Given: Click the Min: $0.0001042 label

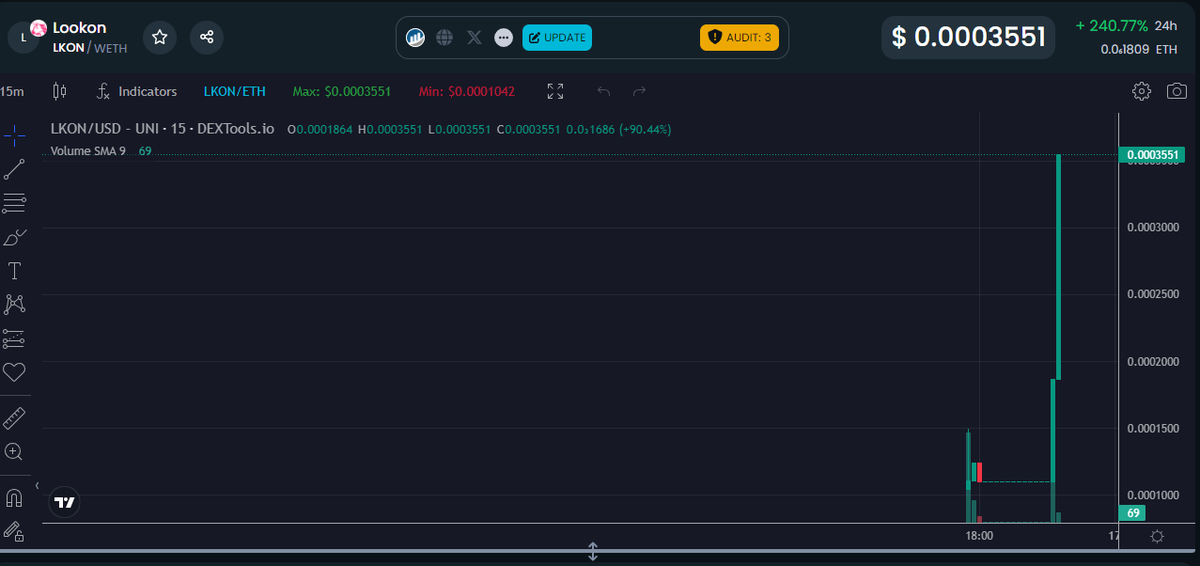Looking at the screenshot, I should pos(467,91).
